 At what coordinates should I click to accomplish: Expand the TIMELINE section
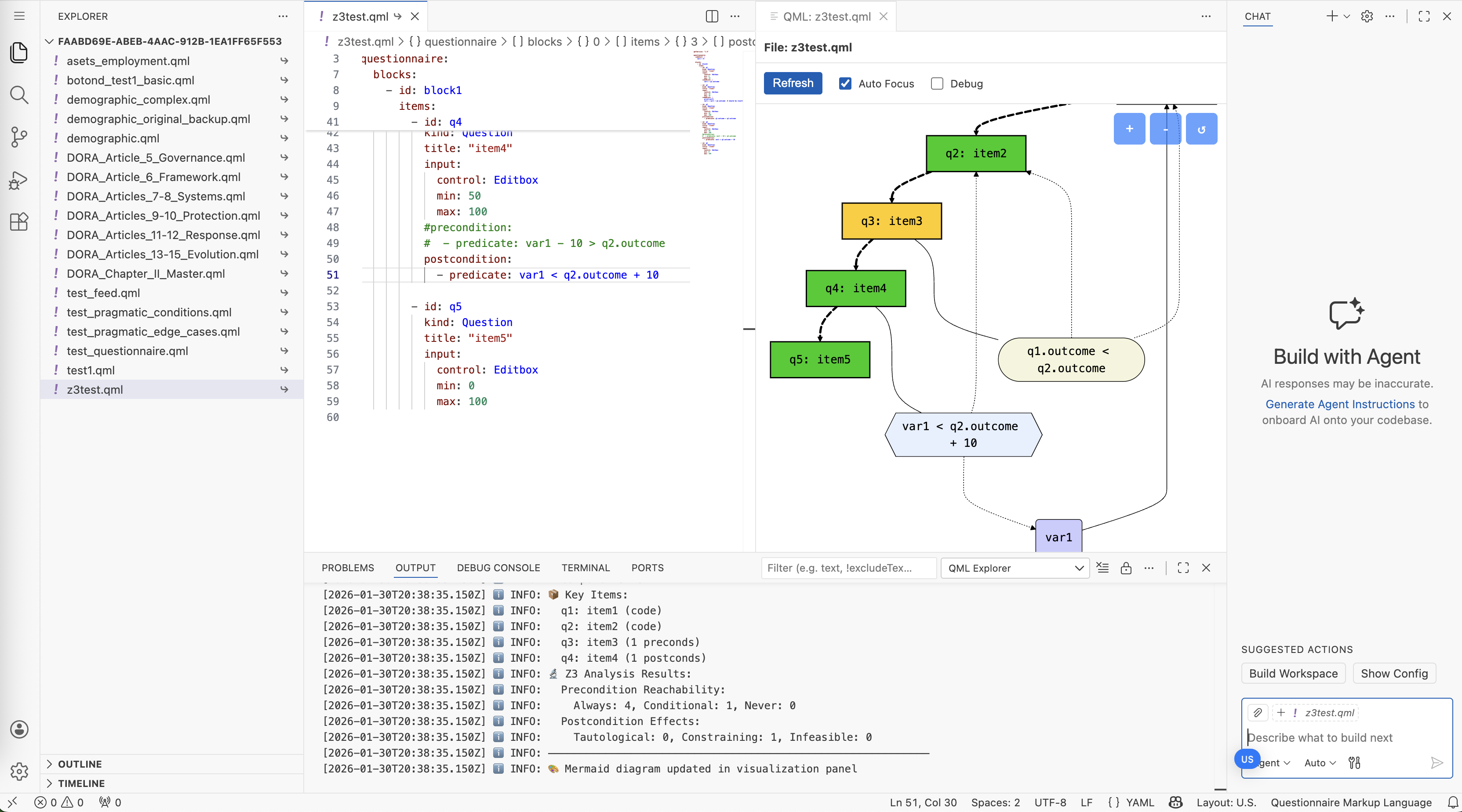(x=80, y=783)
